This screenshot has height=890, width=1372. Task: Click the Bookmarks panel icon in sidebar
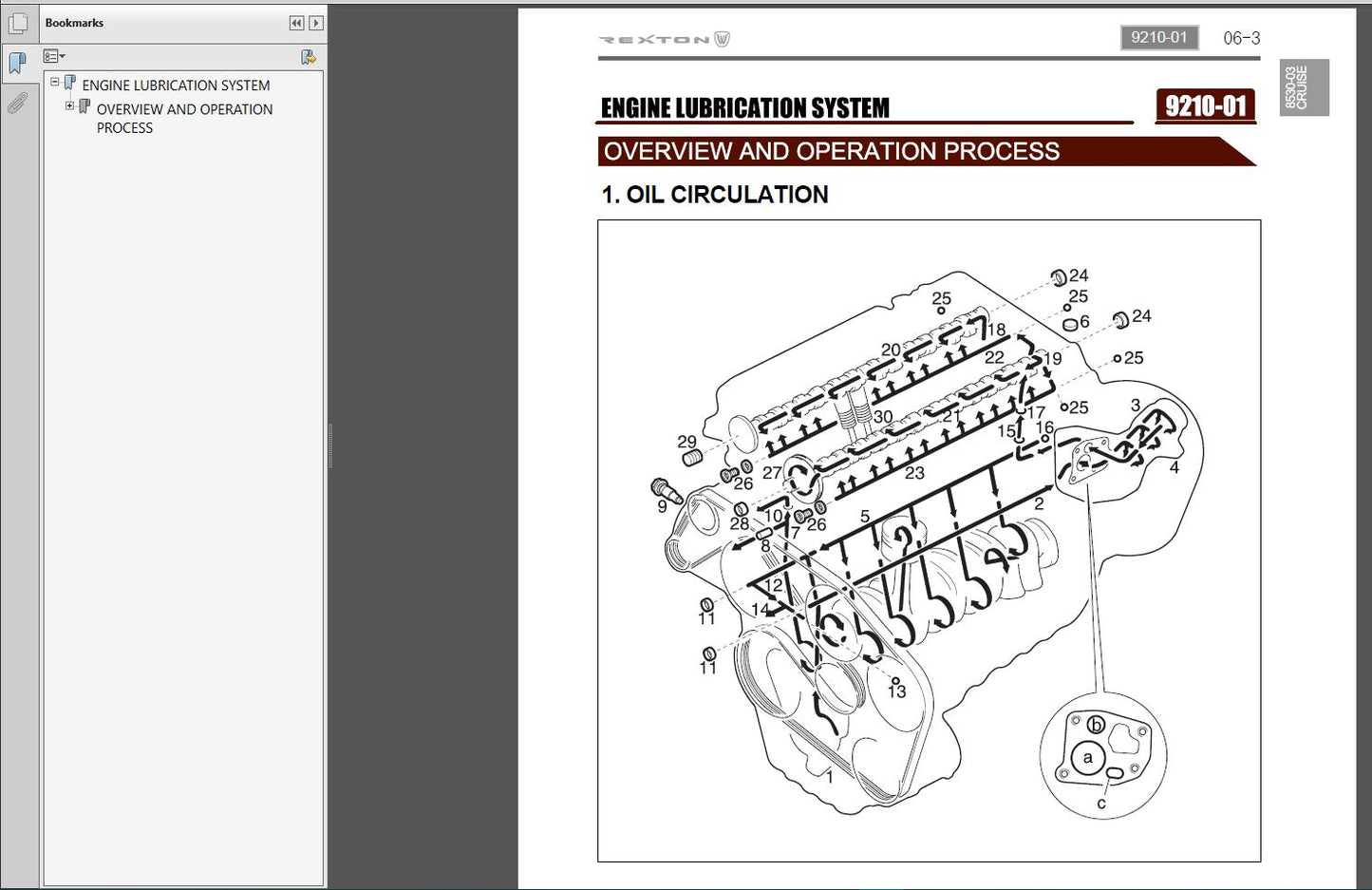tap(17, 64)
